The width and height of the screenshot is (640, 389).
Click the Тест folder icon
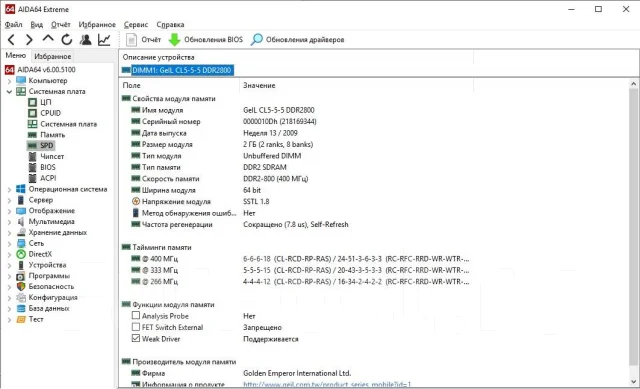pyautogui.click(x=21, y=319)
